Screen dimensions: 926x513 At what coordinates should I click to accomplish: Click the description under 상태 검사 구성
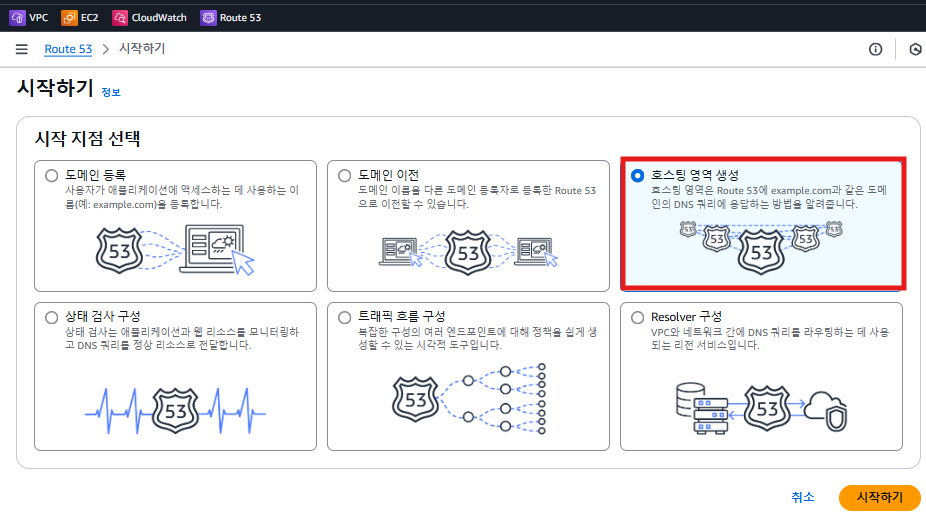(x=182, y=338)
